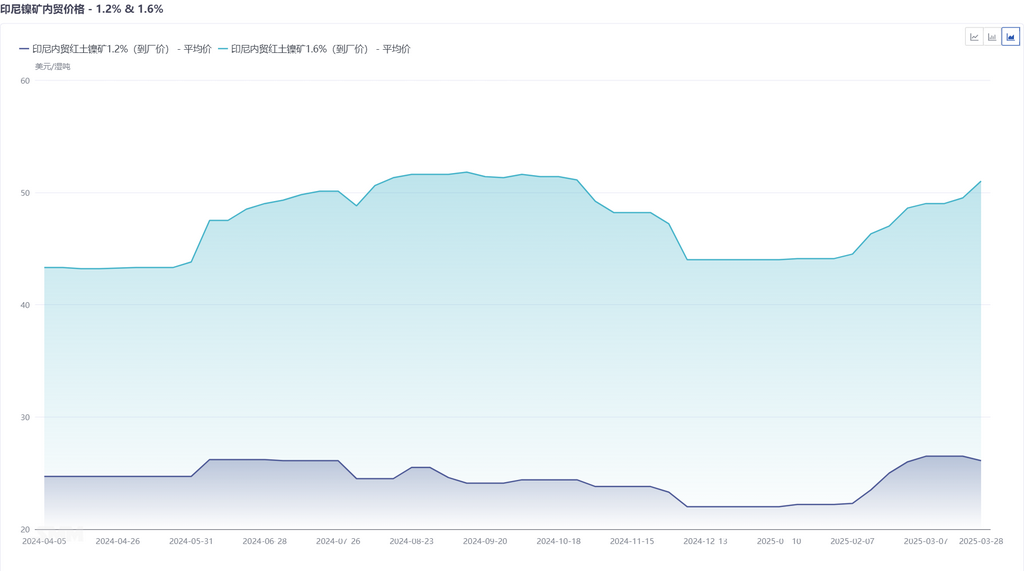1024x571 pixels.
Task: Switch to line chart view
Action: pyautogui.click(x=974, y=37)
